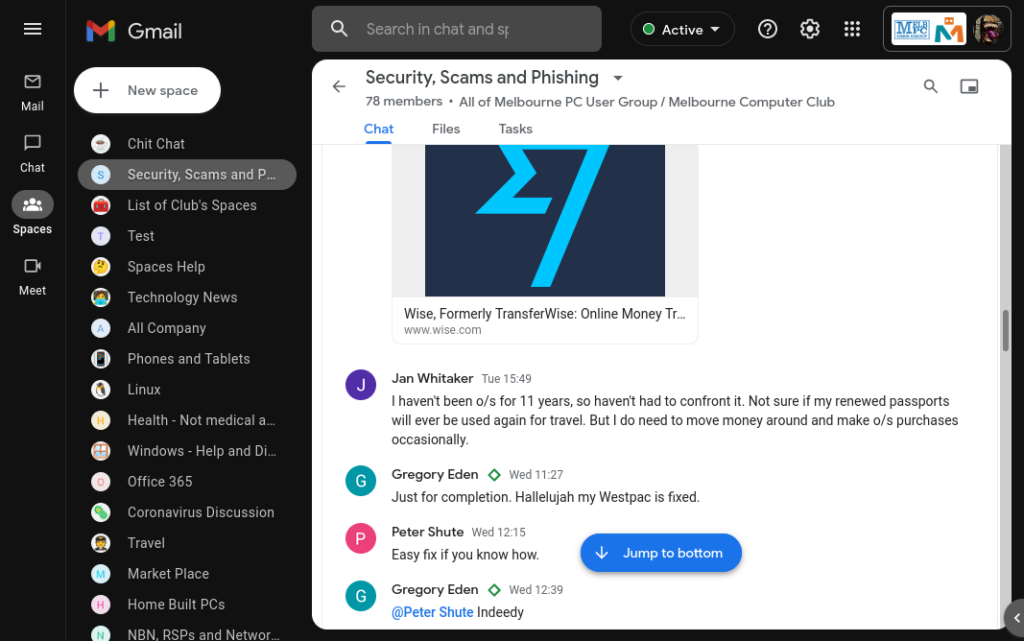Click the 78 members text
Image resolution: width=1024 pixels, height=641 pixels.
click(404, 102)
